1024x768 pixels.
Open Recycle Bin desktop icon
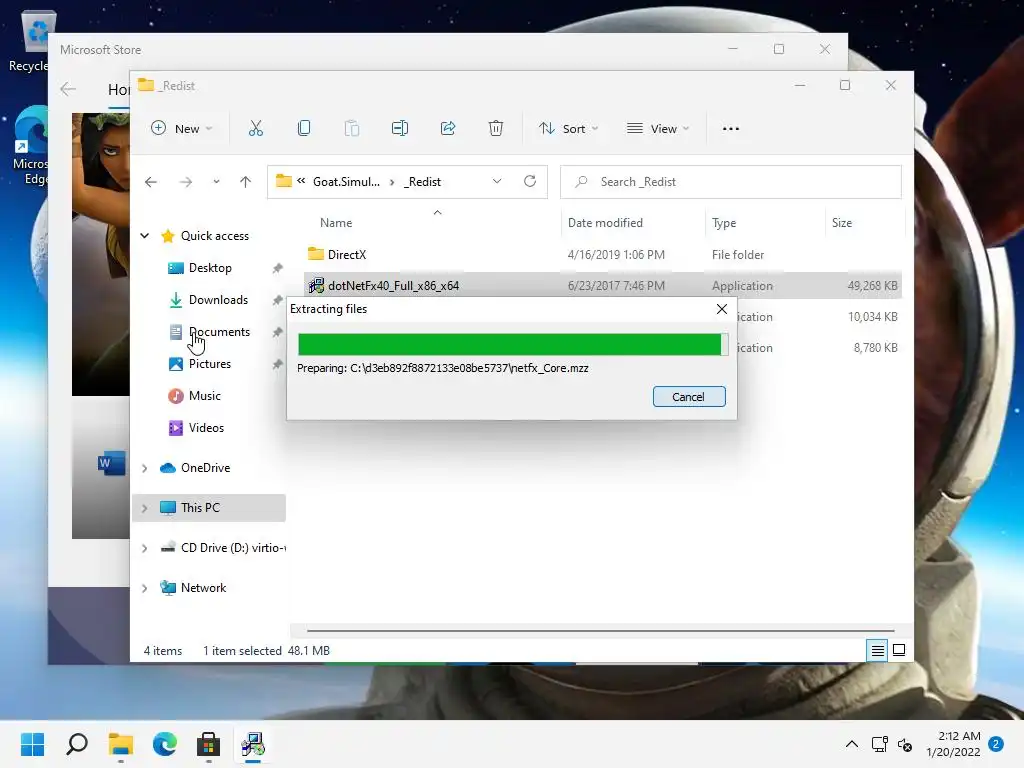pos(31,42)
